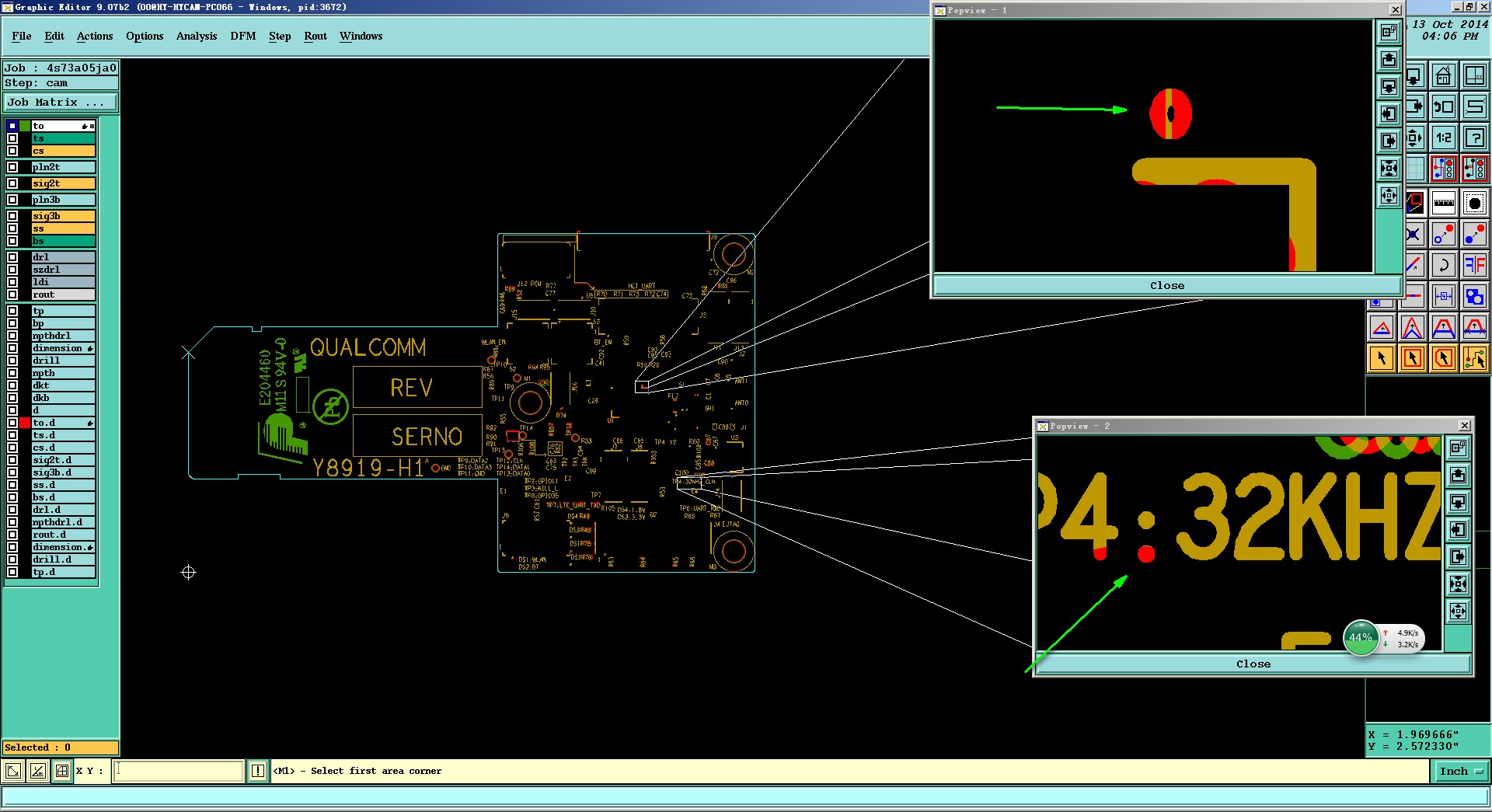Image resolution: width=1492 pixels, height=812 pixels.
Task: Click the small red-blue triangle icon
Action: coord(1382,327)
